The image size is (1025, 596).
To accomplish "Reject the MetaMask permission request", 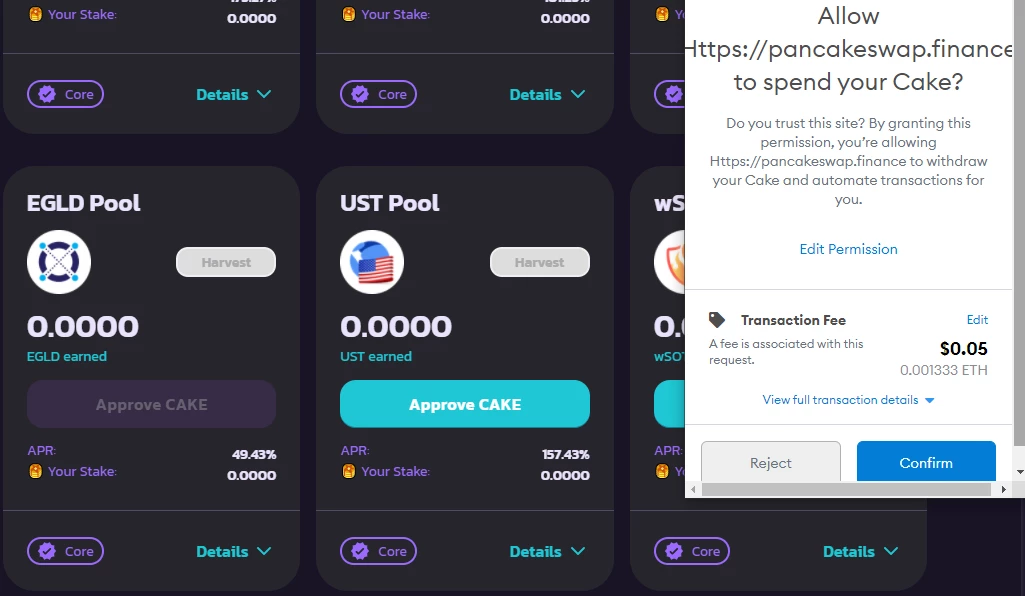I will pos(771,461).
